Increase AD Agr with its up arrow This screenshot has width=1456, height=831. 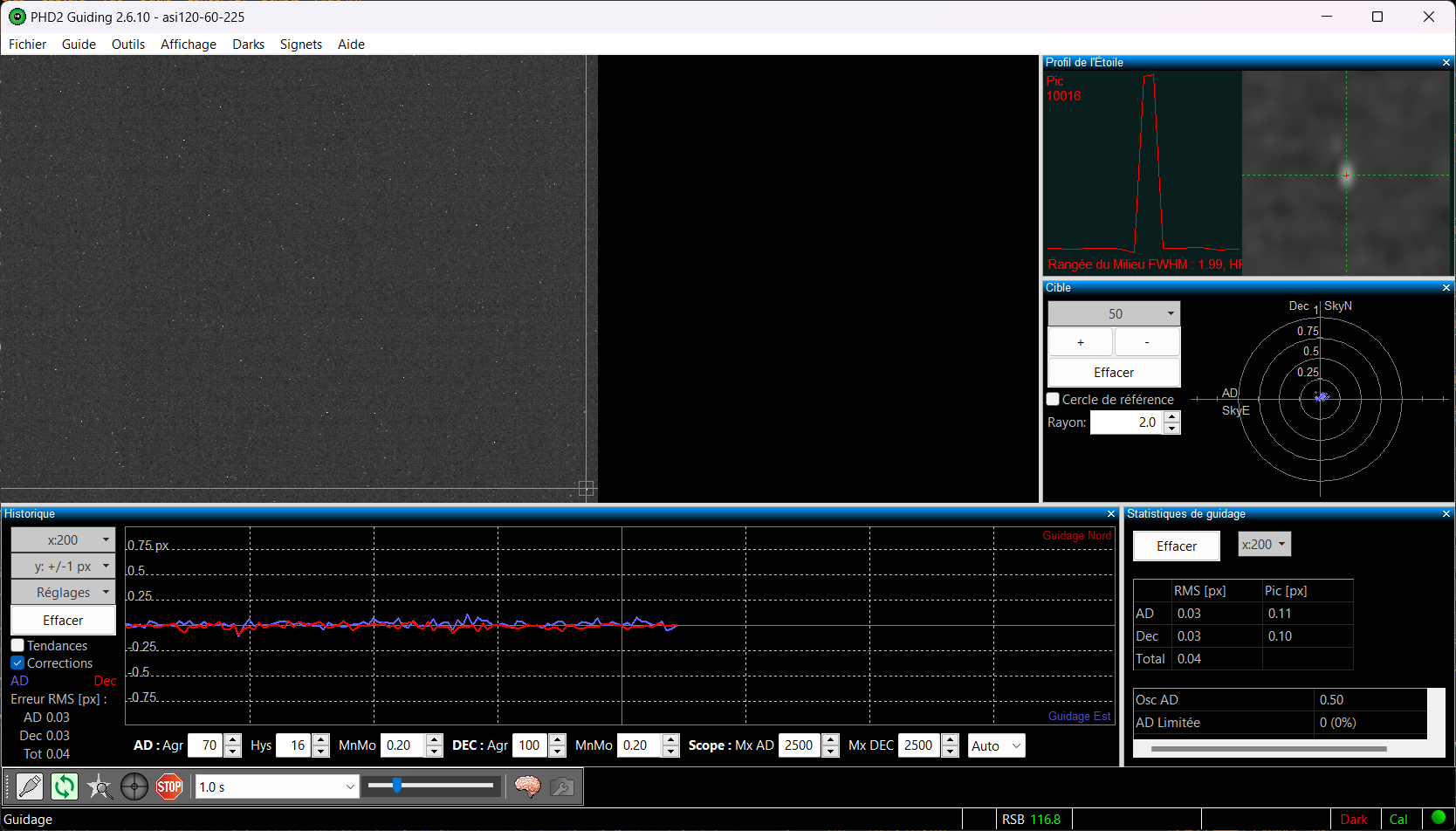coord(233,740)
